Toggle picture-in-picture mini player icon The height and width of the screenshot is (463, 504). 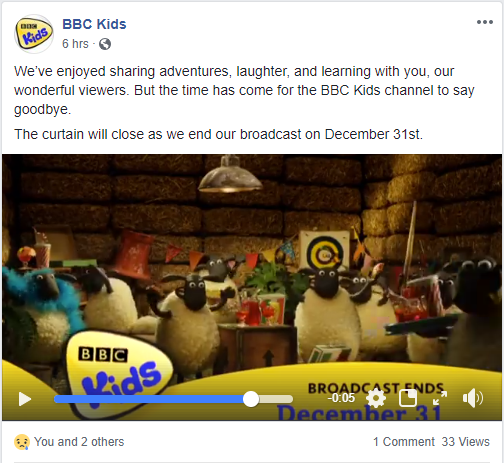pyautogui.click(x=408, y=398)
